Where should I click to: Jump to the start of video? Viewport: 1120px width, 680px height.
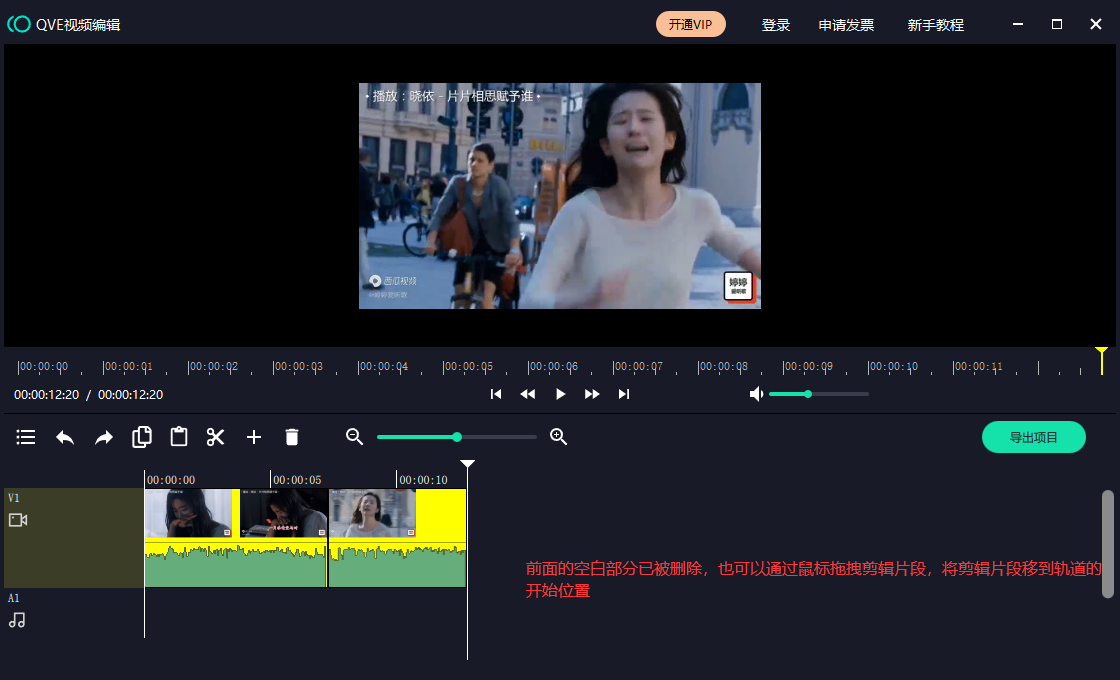(496, 394)
